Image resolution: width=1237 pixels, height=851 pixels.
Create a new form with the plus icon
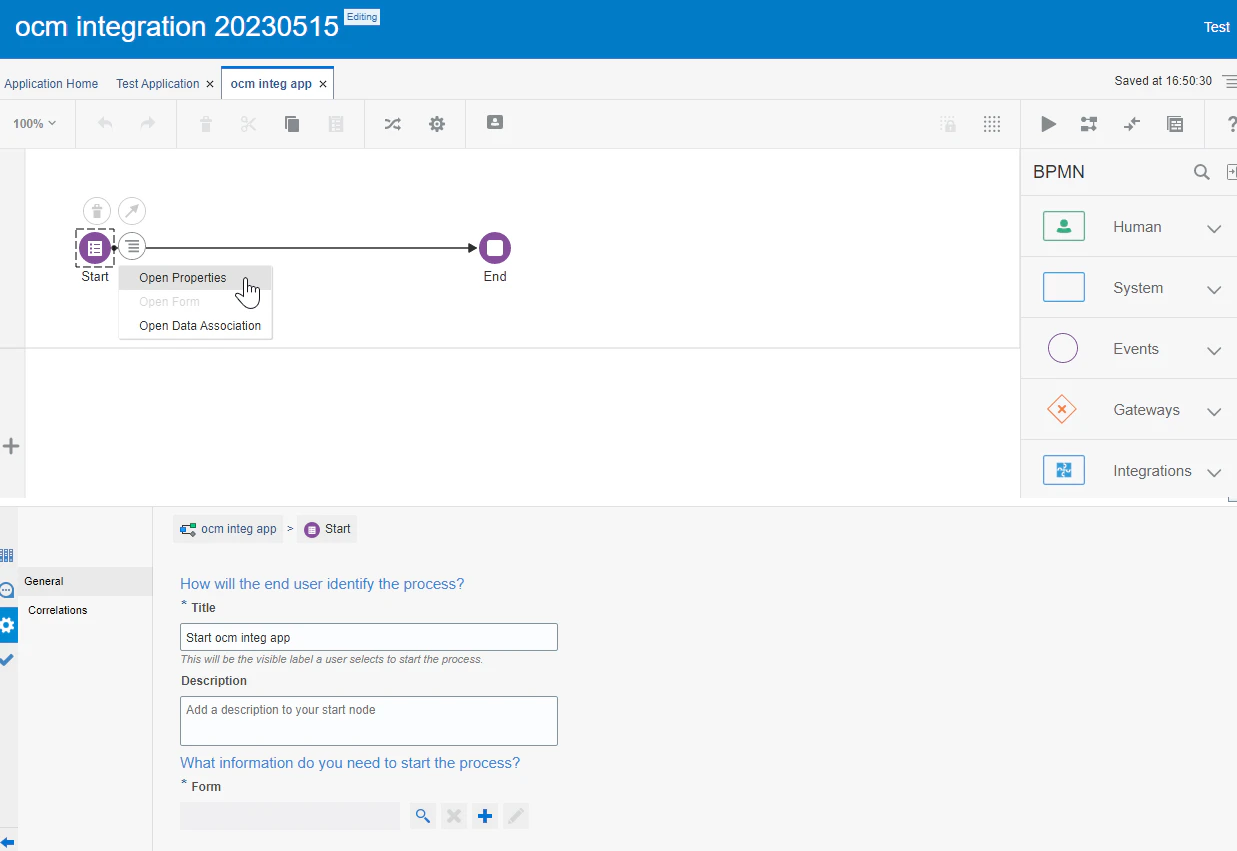485,816
